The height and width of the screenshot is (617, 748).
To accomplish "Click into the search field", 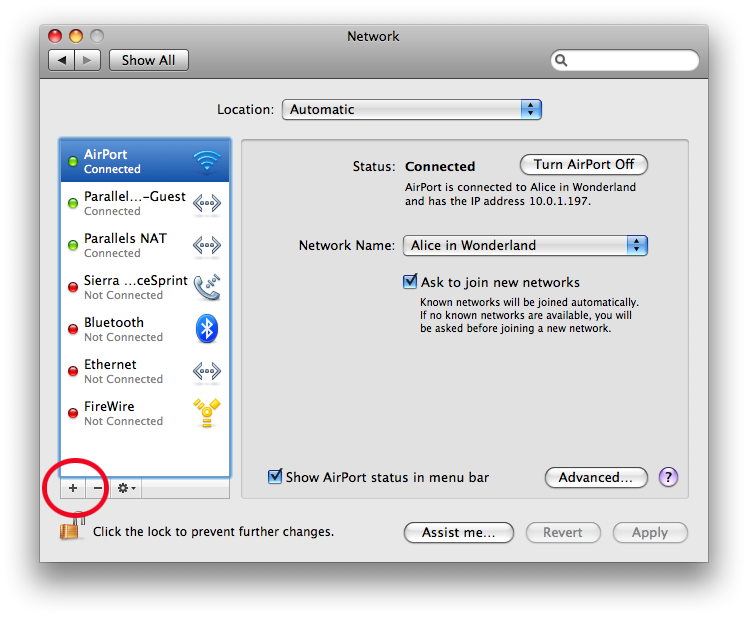I will (625, 60).
